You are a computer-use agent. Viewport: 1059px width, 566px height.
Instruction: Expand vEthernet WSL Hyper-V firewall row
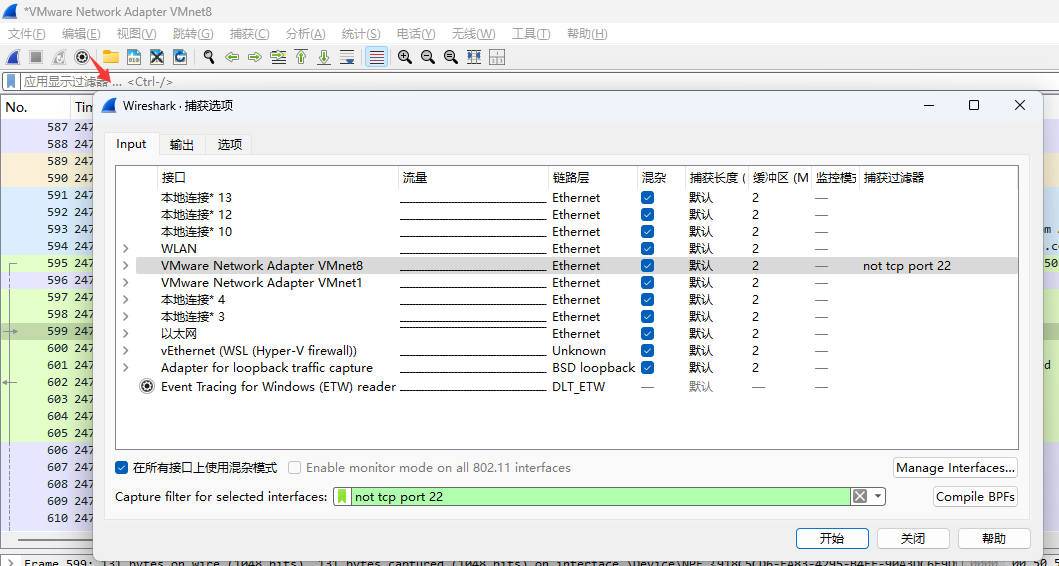(x=126, y=351)
